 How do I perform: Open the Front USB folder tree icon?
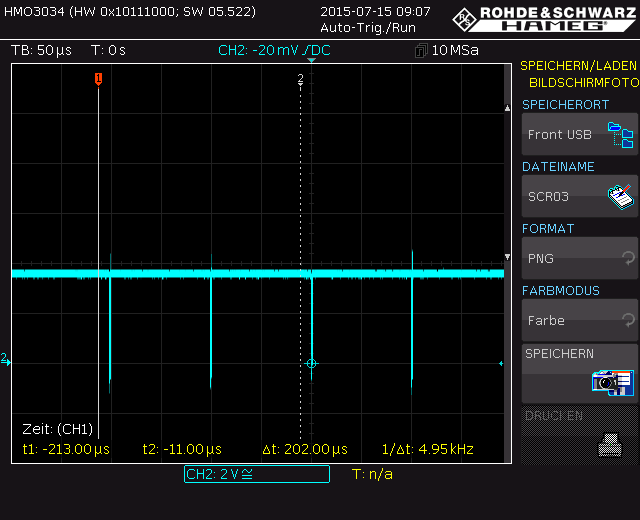[x=620, y=134]
